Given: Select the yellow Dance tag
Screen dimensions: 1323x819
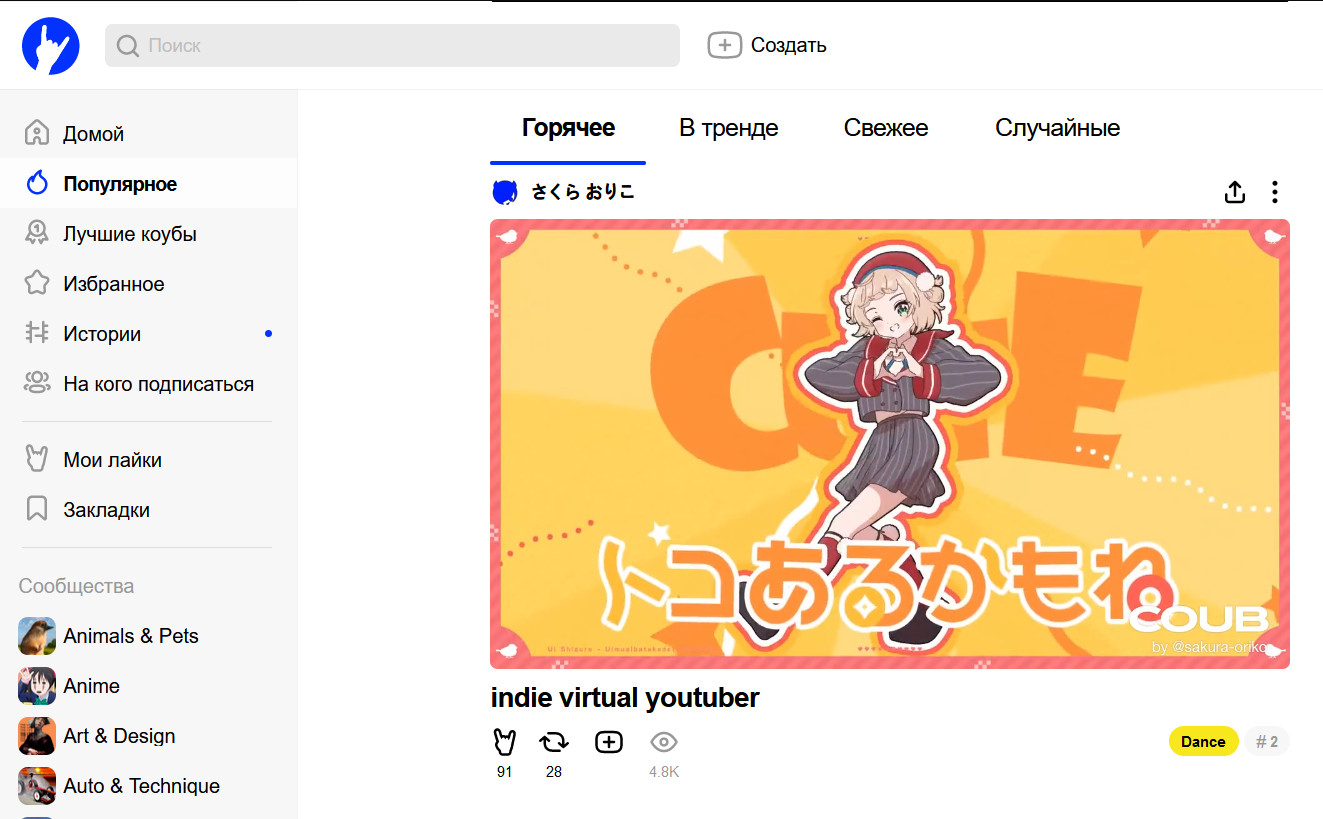Looking at the screenshot, I should point(1204,742).
